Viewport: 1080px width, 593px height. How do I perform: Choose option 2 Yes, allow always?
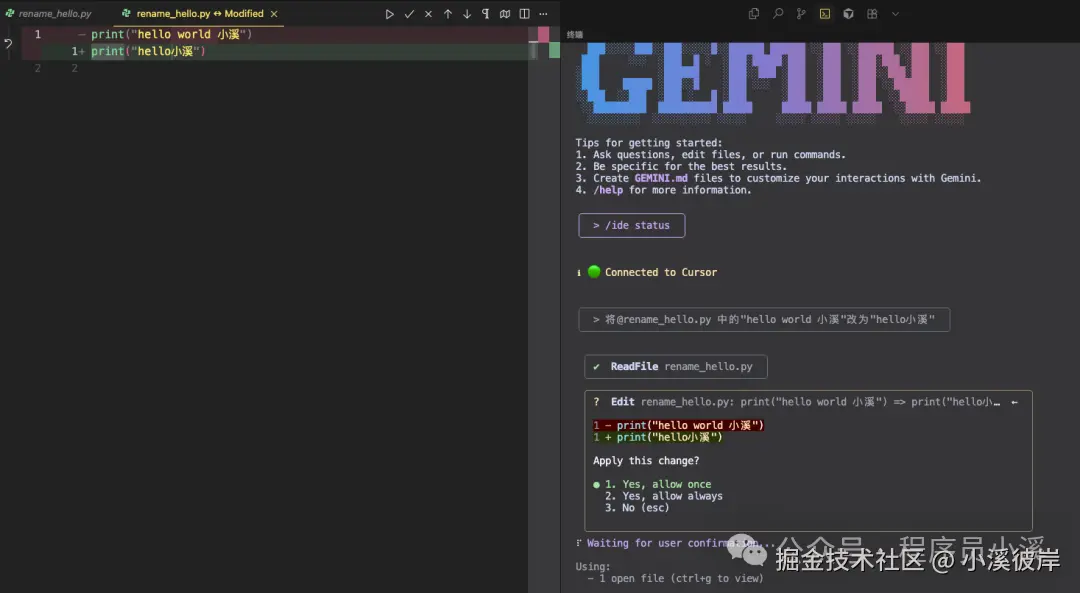(663, 496)
